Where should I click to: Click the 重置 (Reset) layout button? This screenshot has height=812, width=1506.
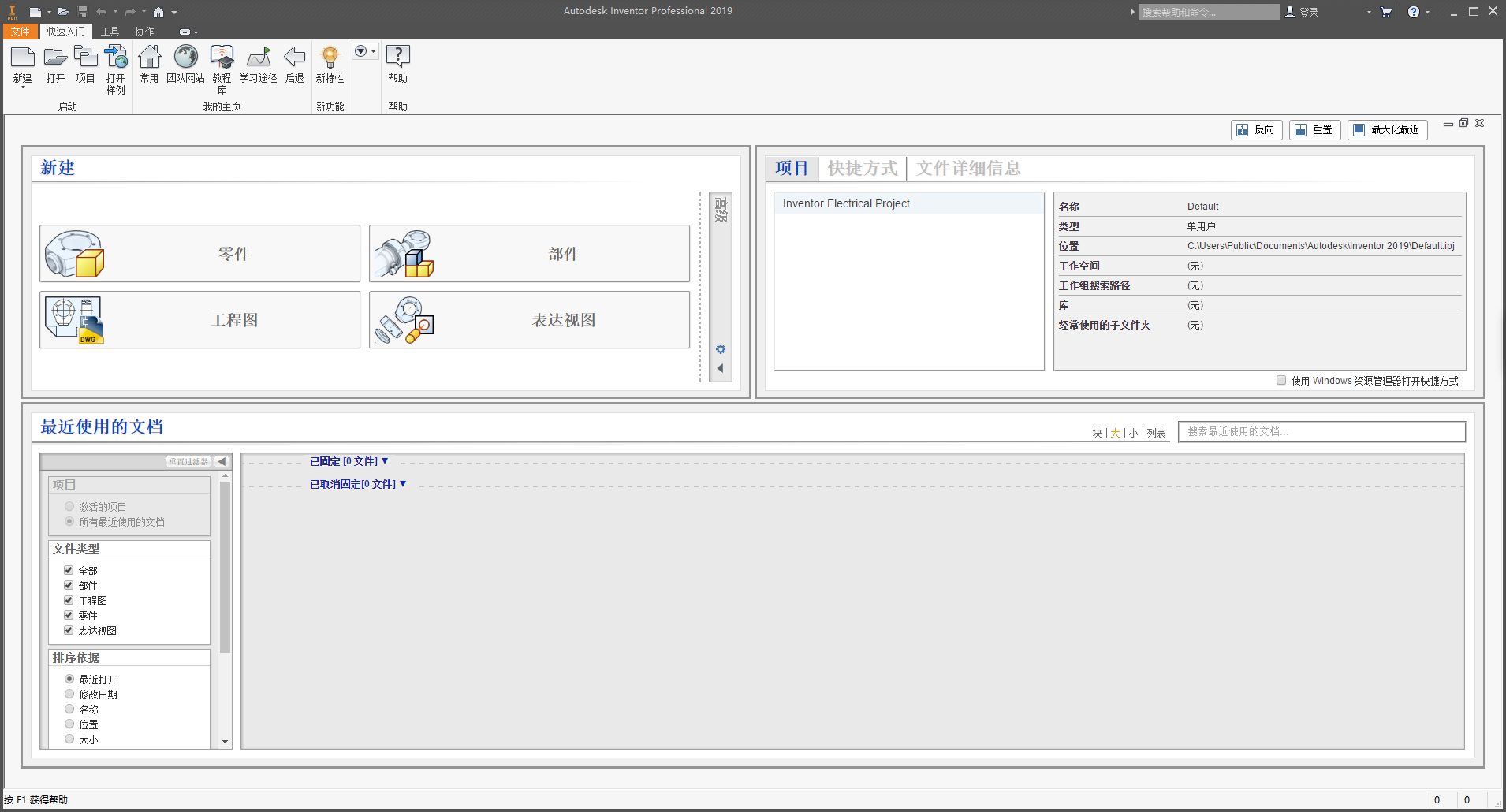click(1315, 130)
